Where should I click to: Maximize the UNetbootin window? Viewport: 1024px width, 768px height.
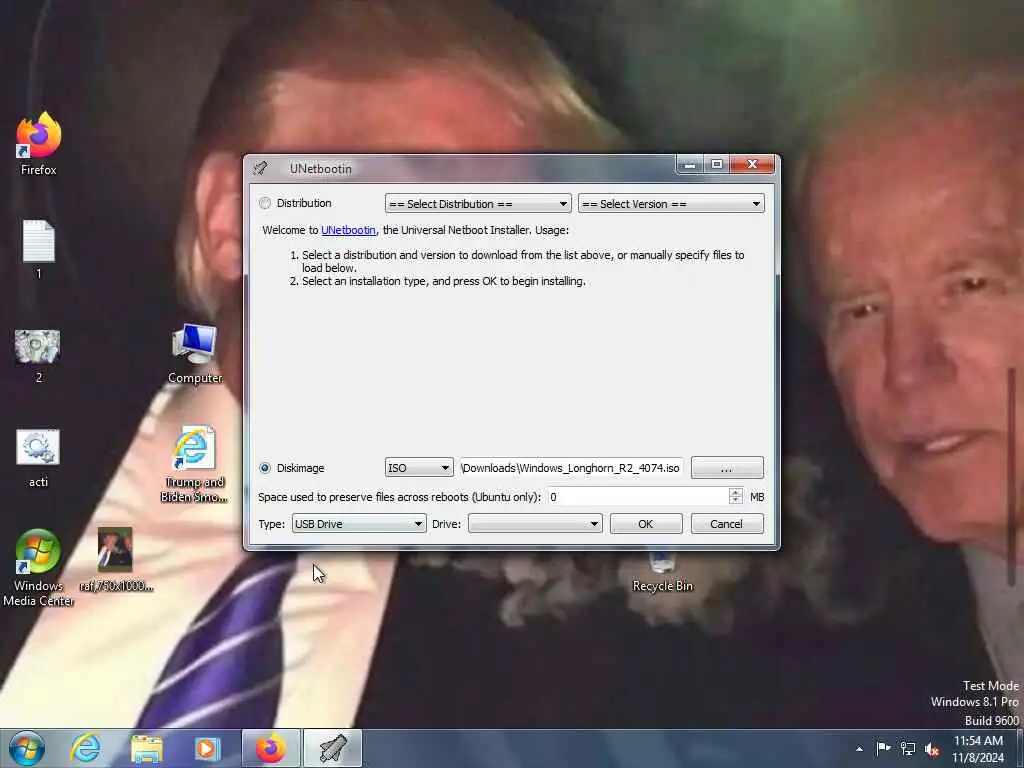[x=716, y=165]
